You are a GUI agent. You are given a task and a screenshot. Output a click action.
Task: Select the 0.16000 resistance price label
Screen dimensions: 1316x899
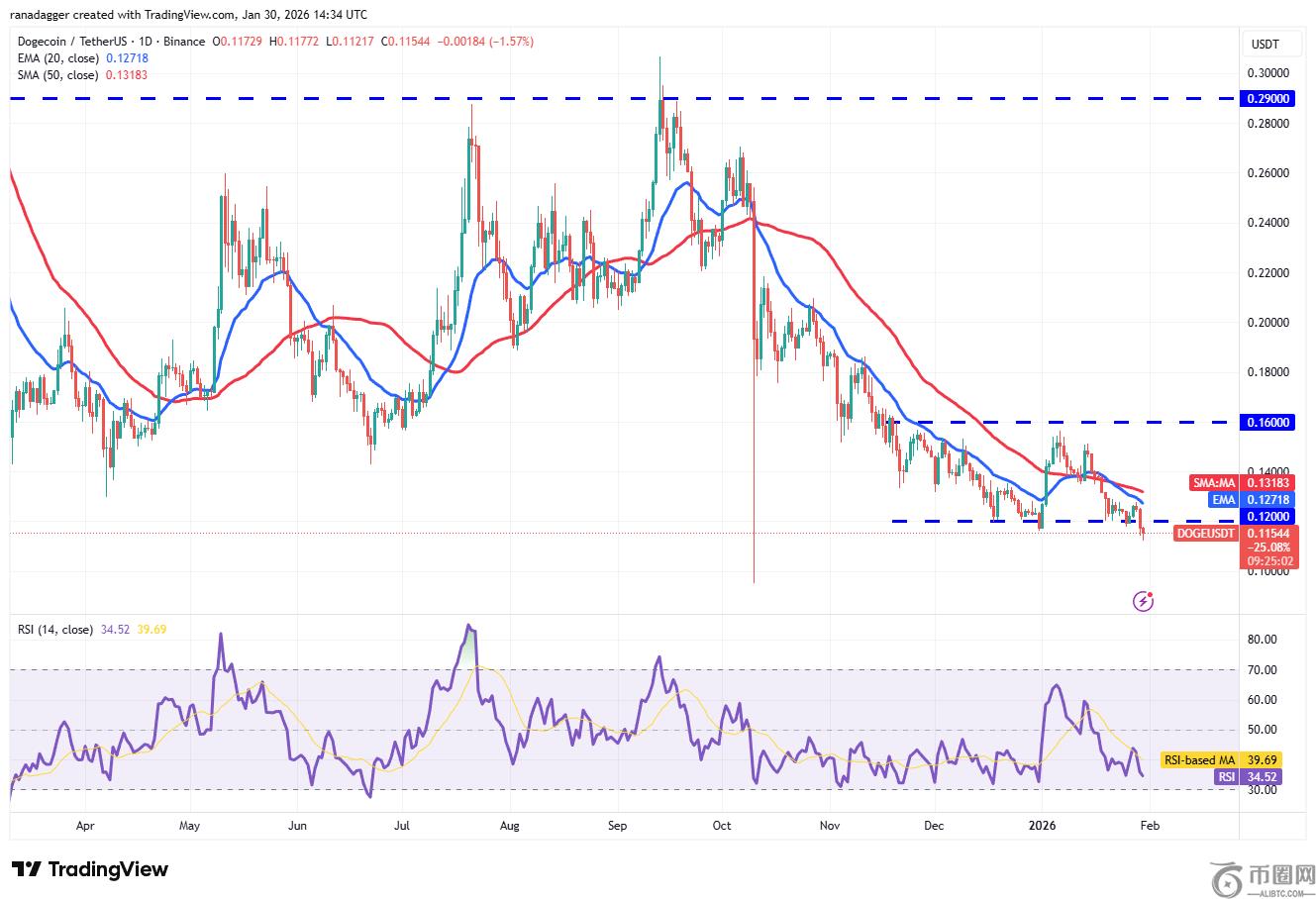1268,422
